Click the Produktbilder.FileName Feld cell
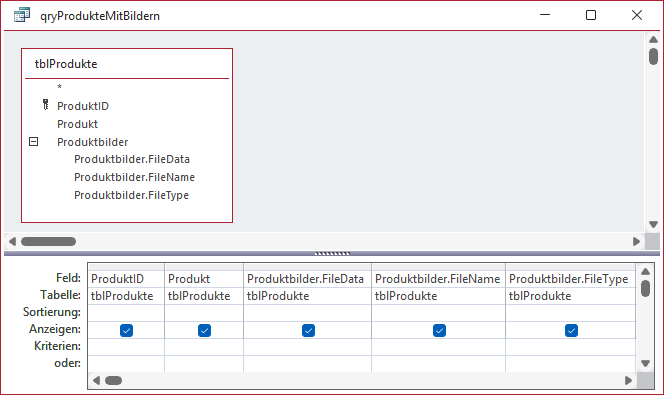 click(438, 279)
